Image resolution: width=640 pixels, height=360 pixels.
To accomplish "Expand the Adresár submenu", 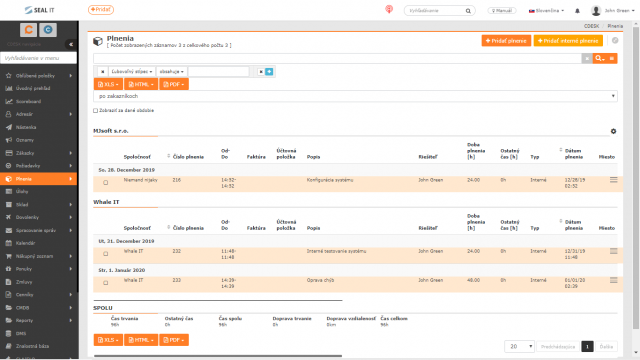I will (71, 114).
